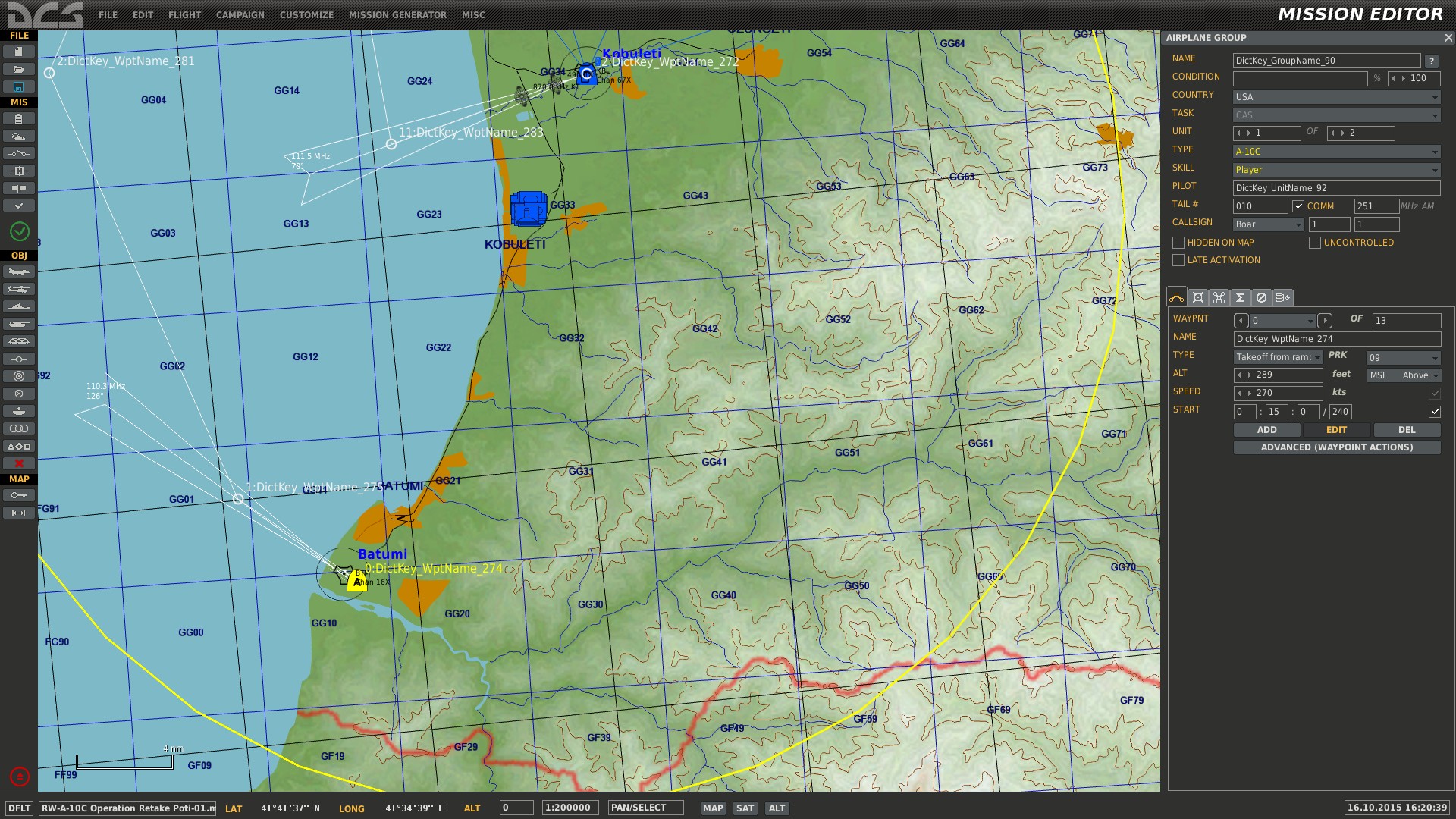Click the DEL waypoint button
Viewport: 1456px width, 819px height.
tap(1407, 430)
